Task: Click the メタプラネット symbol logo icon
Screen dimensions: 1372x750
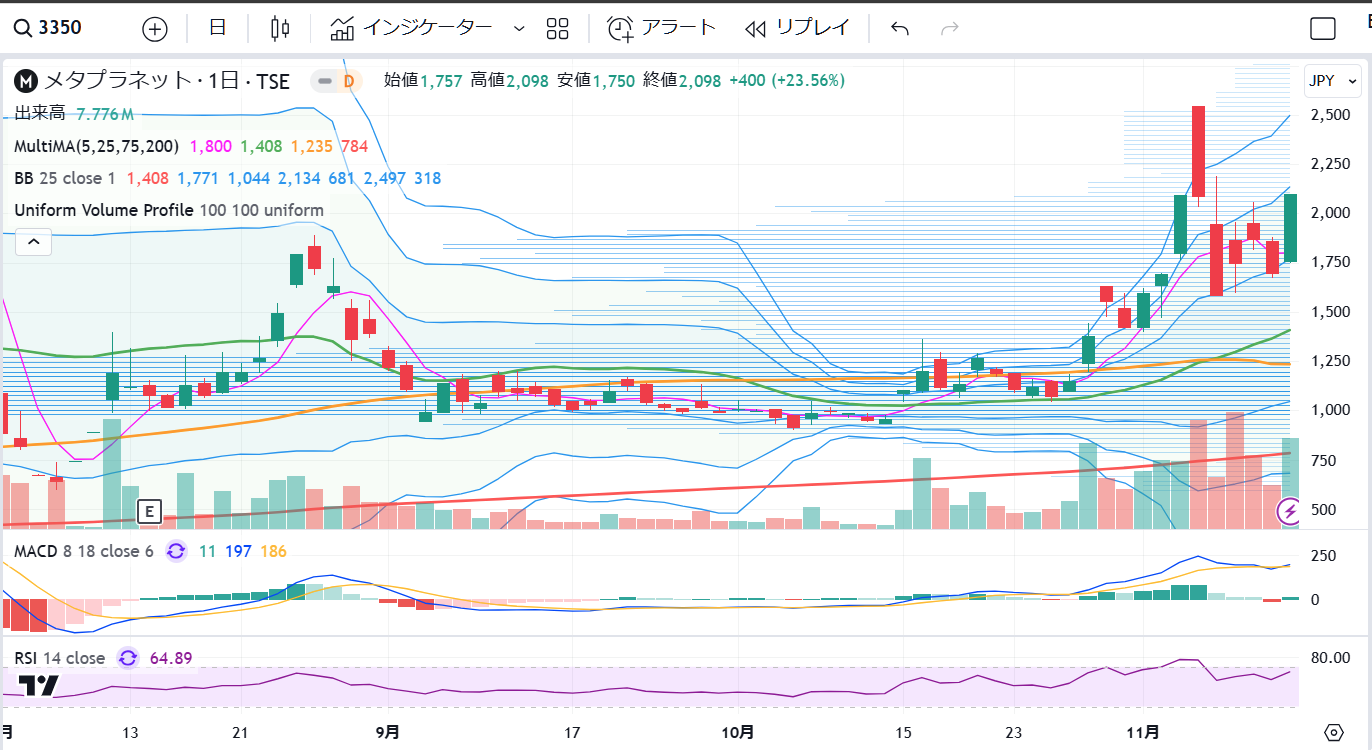Action: click(25, 81)
